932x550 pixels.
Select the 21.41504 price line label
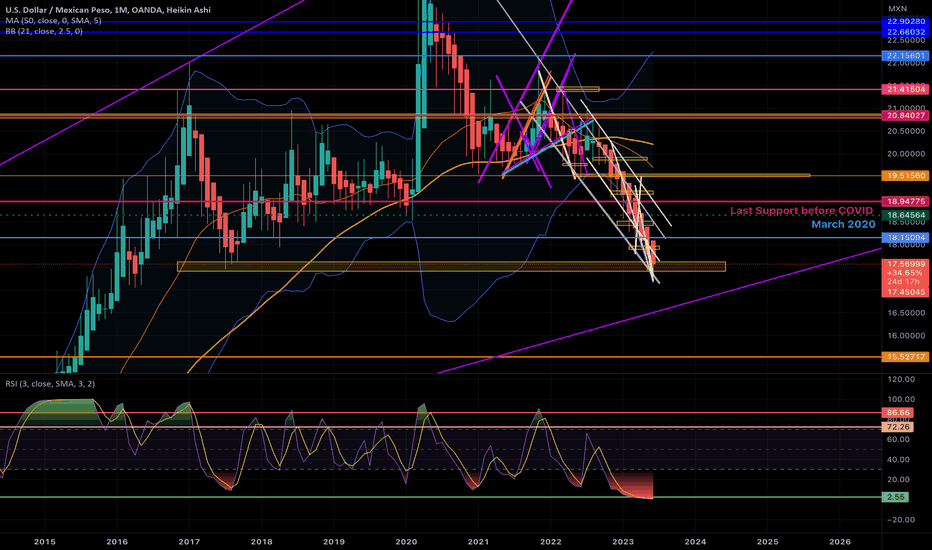click(x=906, y=89)
